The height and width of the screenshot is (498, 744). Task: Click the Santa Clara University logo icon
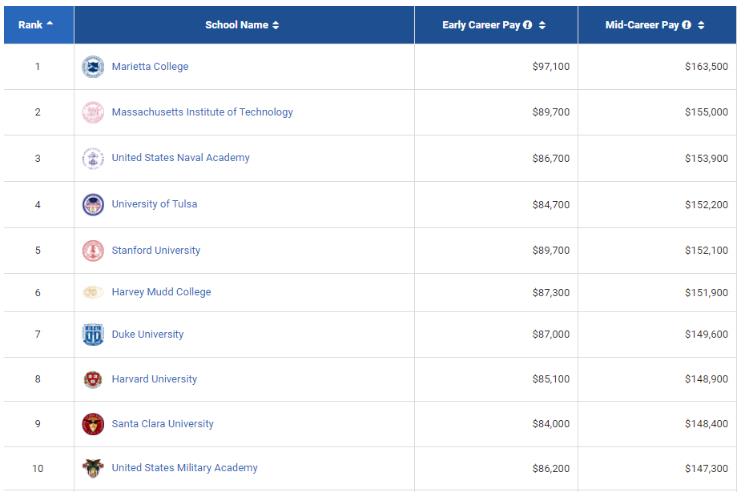pos(93,424)
